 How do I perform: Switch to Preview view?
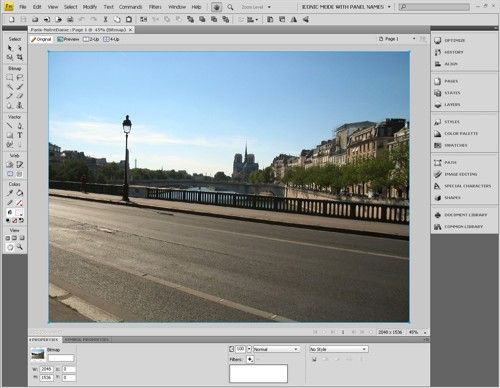(68, 39)
